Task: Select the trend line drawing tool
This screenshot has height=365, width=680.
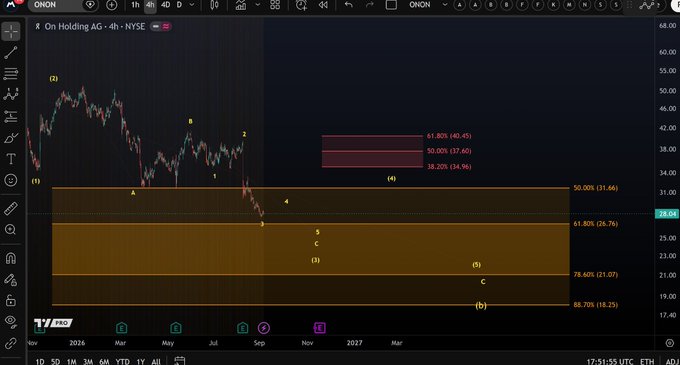Action: (x=11, y=52)
